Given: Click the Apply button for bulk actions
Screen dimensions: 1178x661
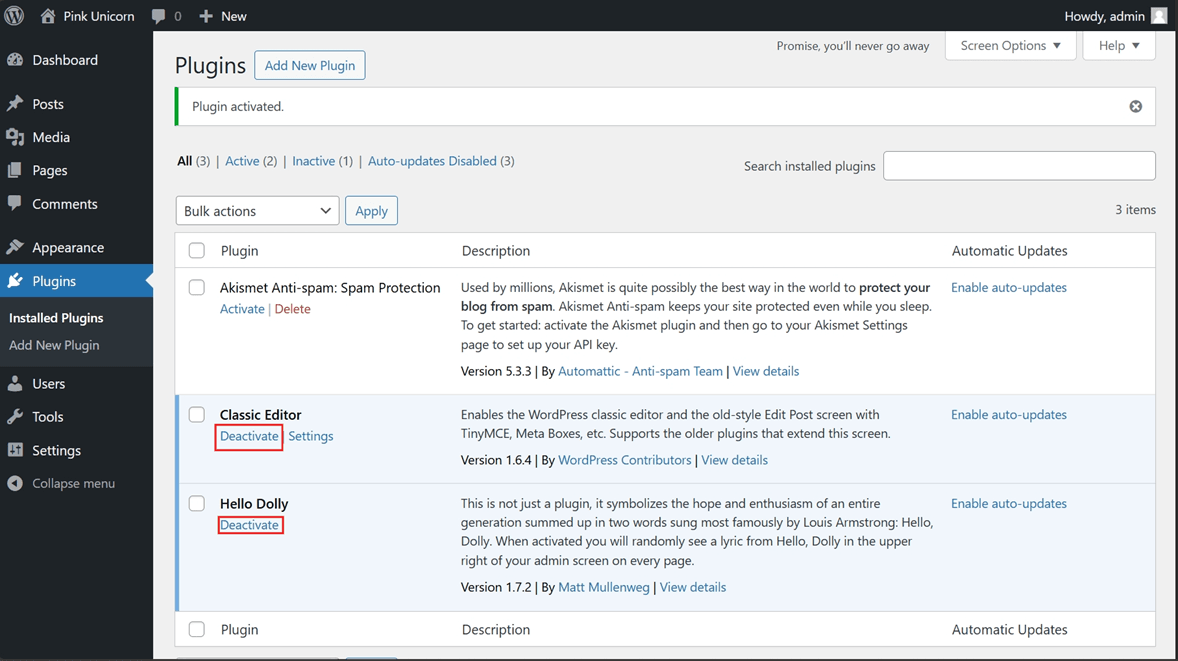Looking at the screenshot, I should (371, 210).
